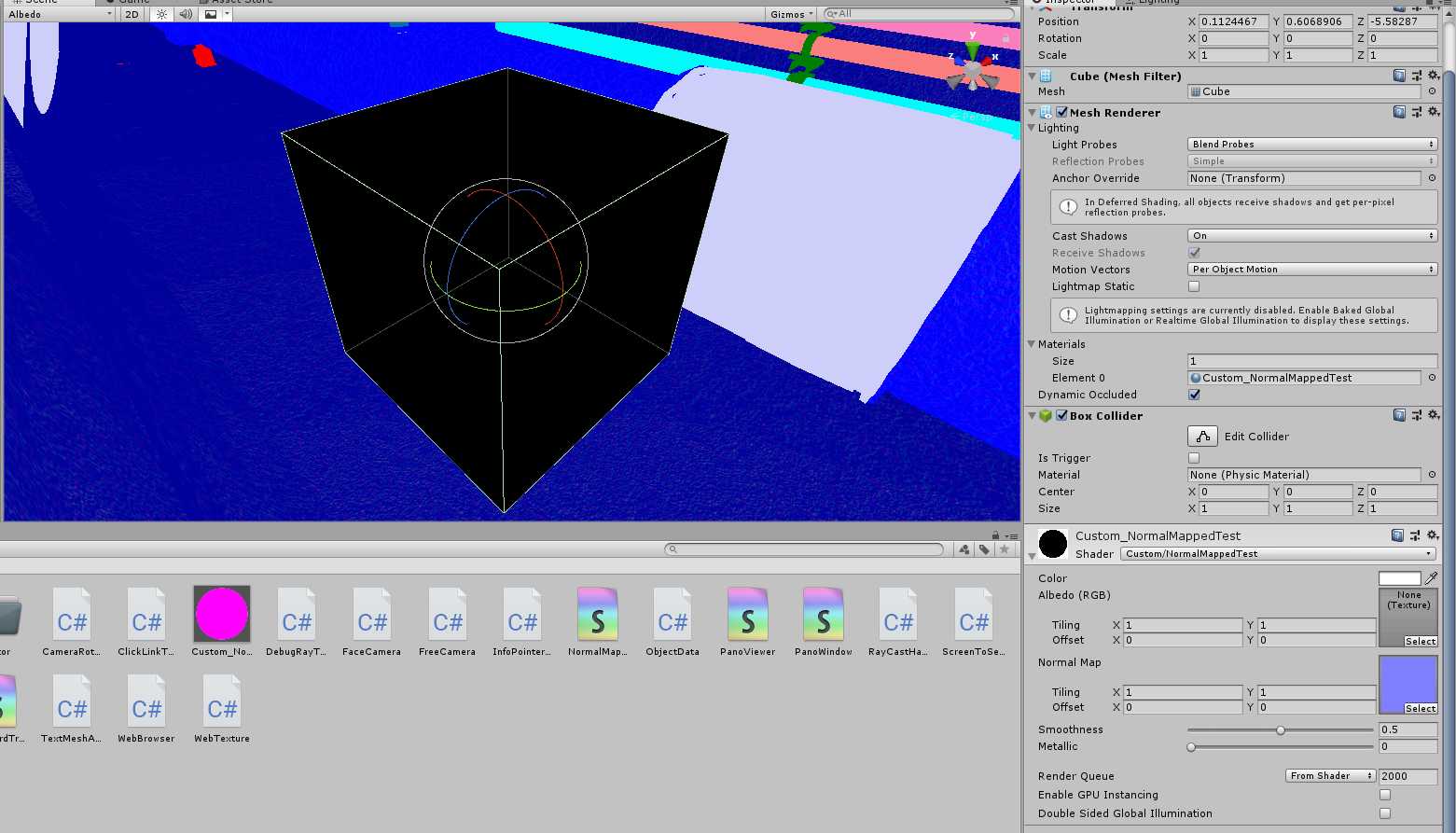The image size is (1456, 833).
Task: Select texture for Normal Map slot
Action: click(1420, 708)
